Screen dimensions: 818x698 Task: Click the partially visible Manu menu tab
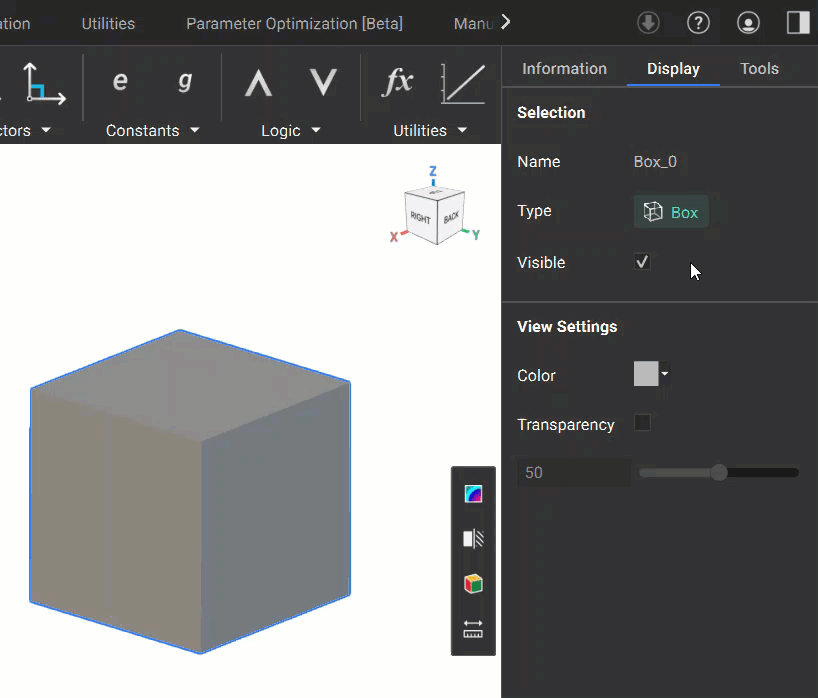tap(473, 23)
